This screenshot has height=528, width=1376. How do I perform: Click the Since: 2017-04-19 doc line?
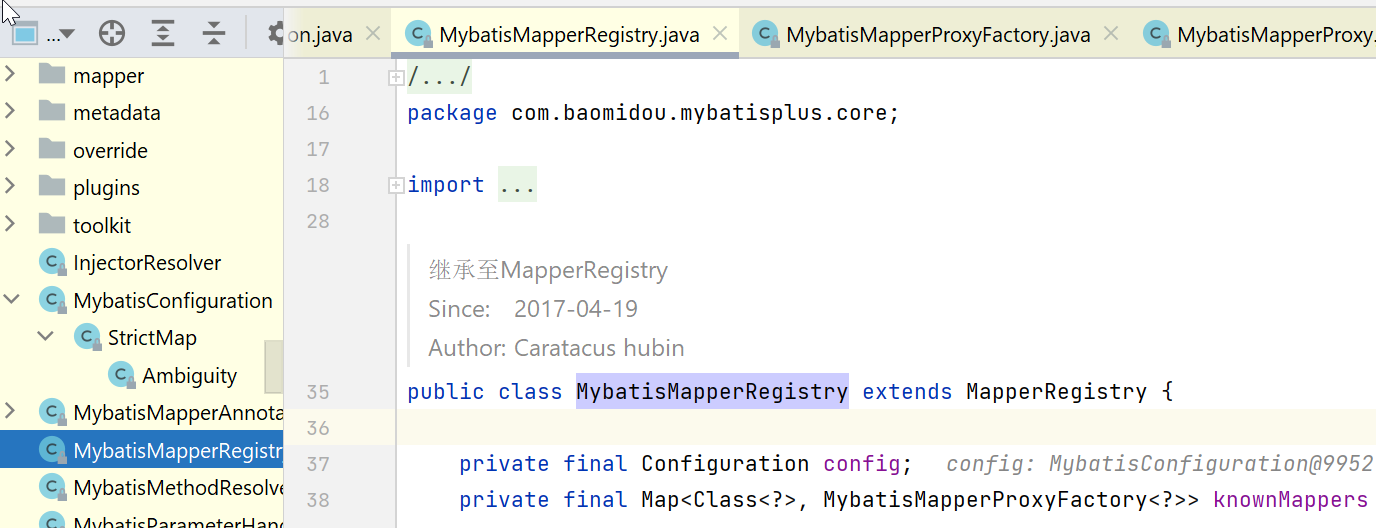pyautogui.click(x=533, y=309)
